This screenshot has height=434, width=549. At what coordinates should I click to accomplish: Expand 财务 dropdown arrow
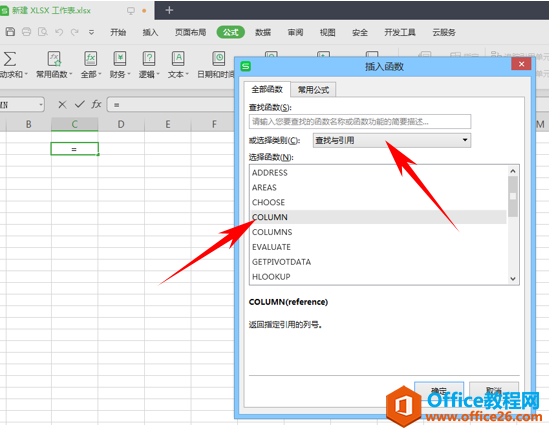coord(129,74)
